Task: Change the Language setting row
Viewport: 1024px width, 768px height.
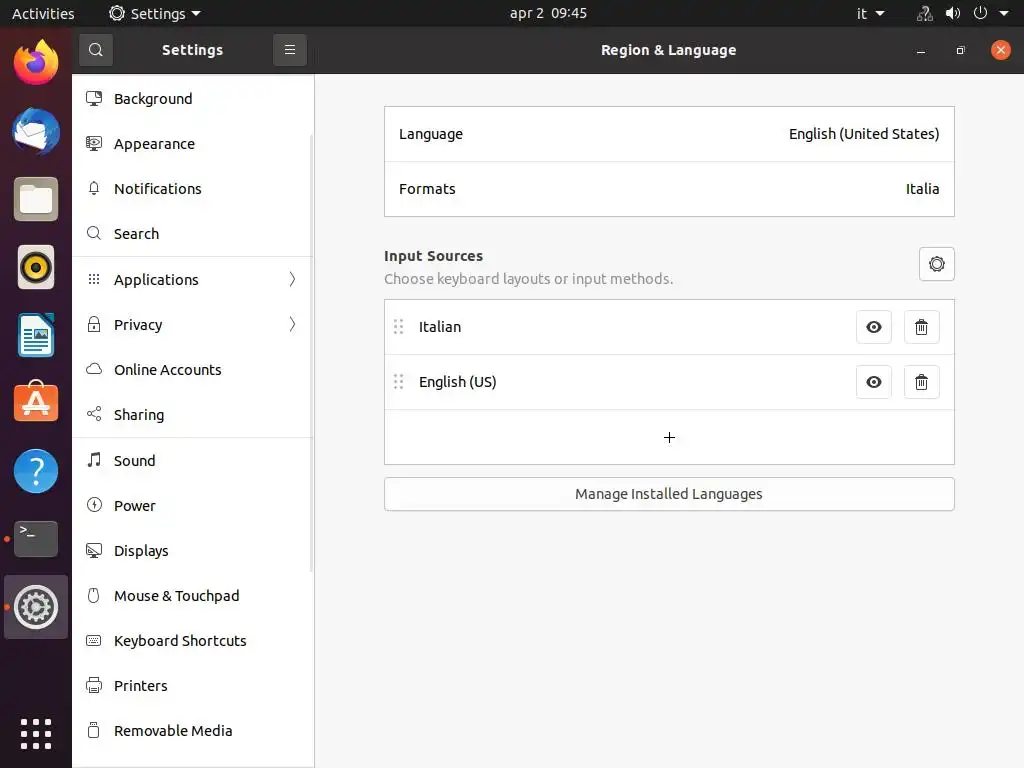Action: (669, 134)
